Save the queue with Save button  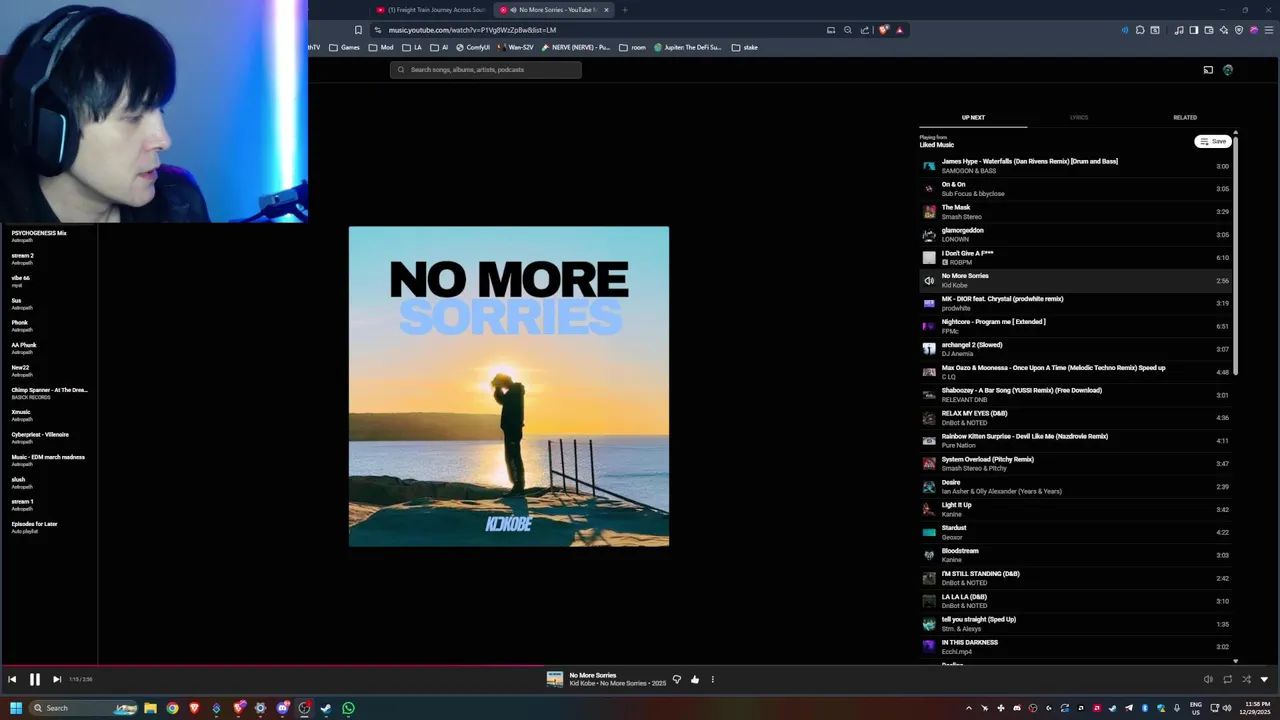coord(1213,141)
